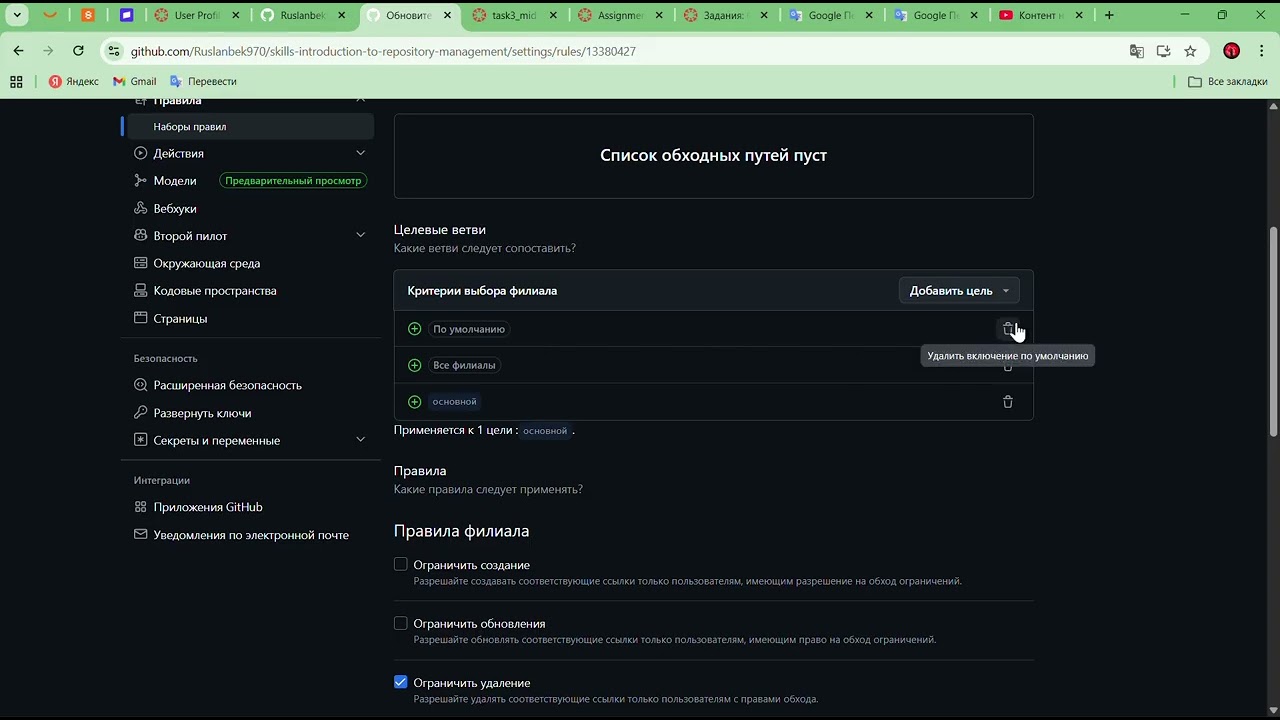1280x720 pixels.
Task: Click the page vertical scrollbar
Action: click(x=1273, y=330)
